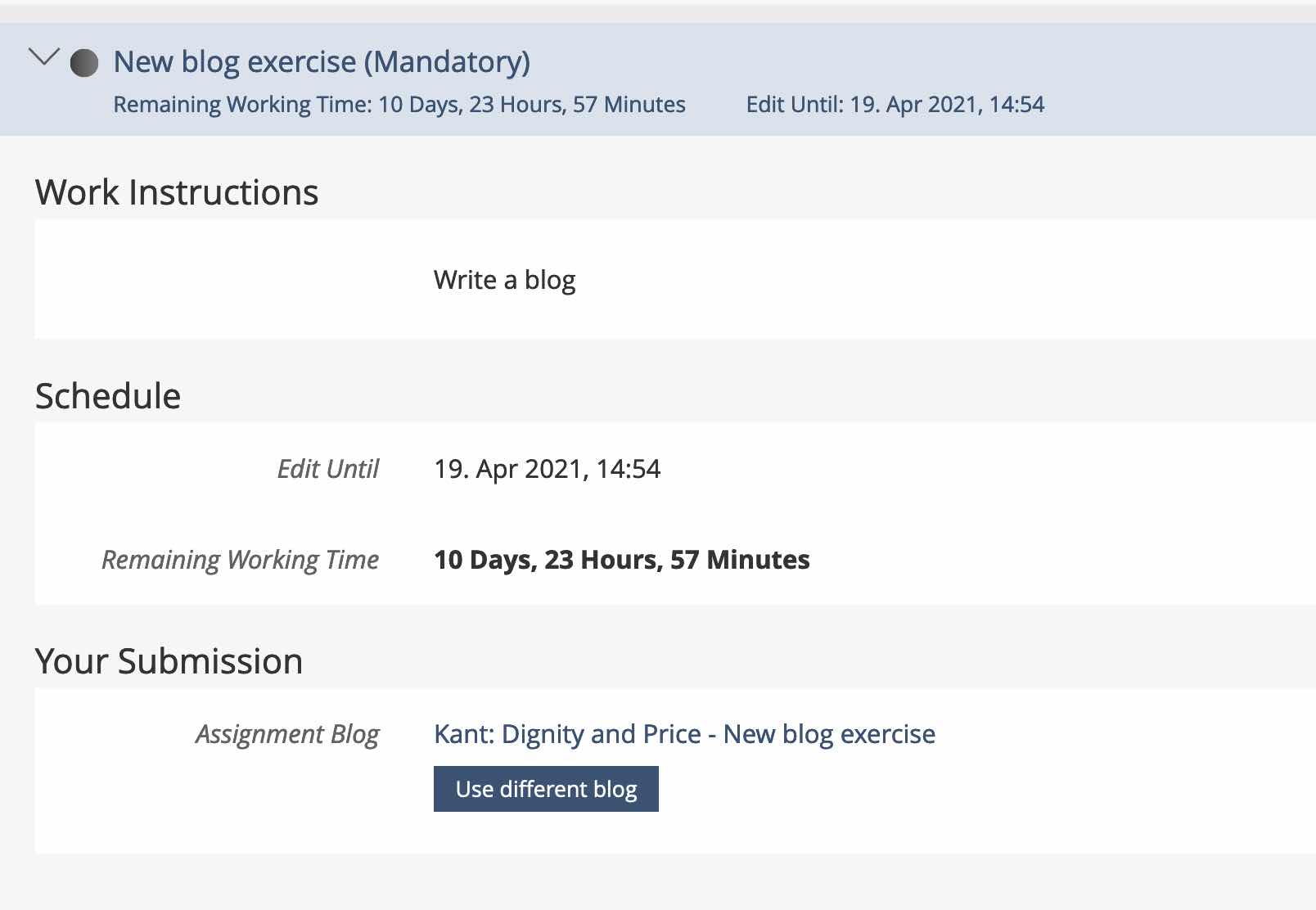Click the gray exercise status circle icon

click(x=84, y=63)
